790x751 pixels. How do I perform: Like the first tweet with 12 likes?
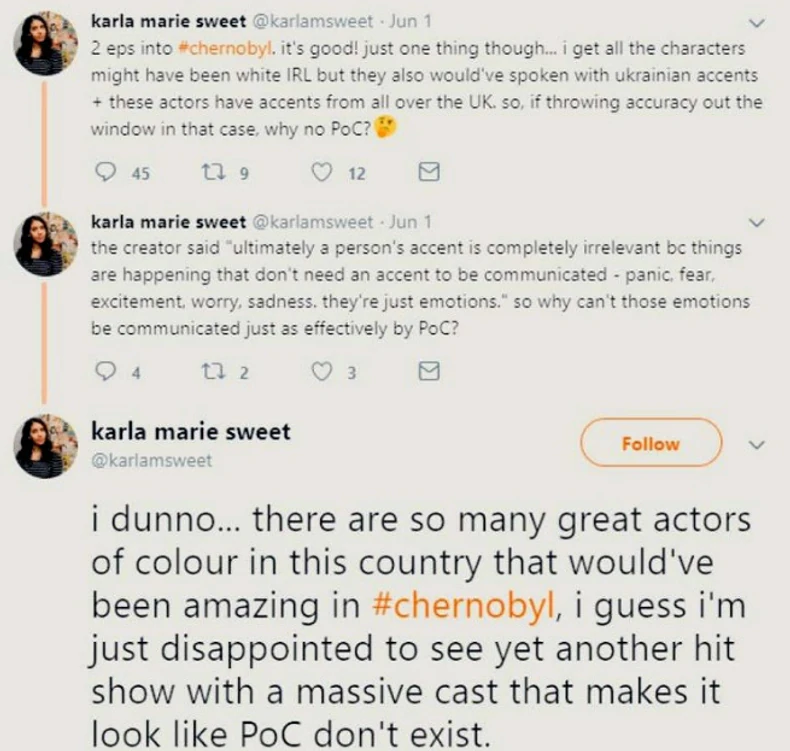[x=322, y=173]
